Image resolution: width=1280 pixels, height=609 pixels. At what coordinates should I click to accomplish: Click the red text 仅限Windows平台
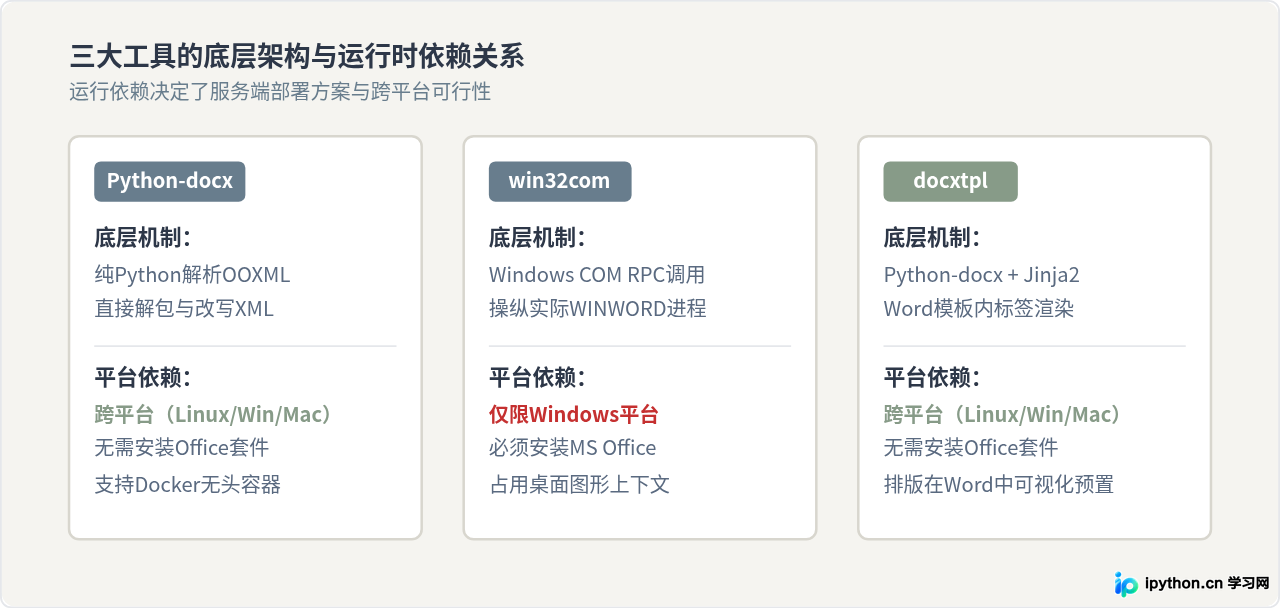[x=574, y=414]
